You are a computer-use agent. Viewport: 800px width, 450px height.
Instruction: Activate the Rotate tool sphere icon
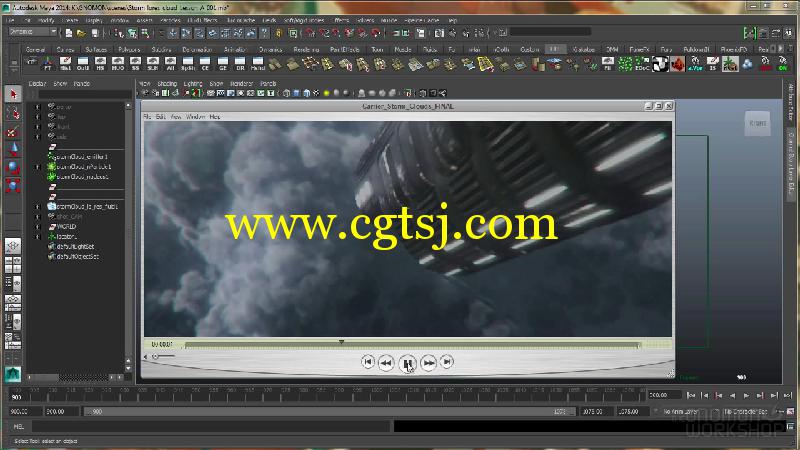13,167
